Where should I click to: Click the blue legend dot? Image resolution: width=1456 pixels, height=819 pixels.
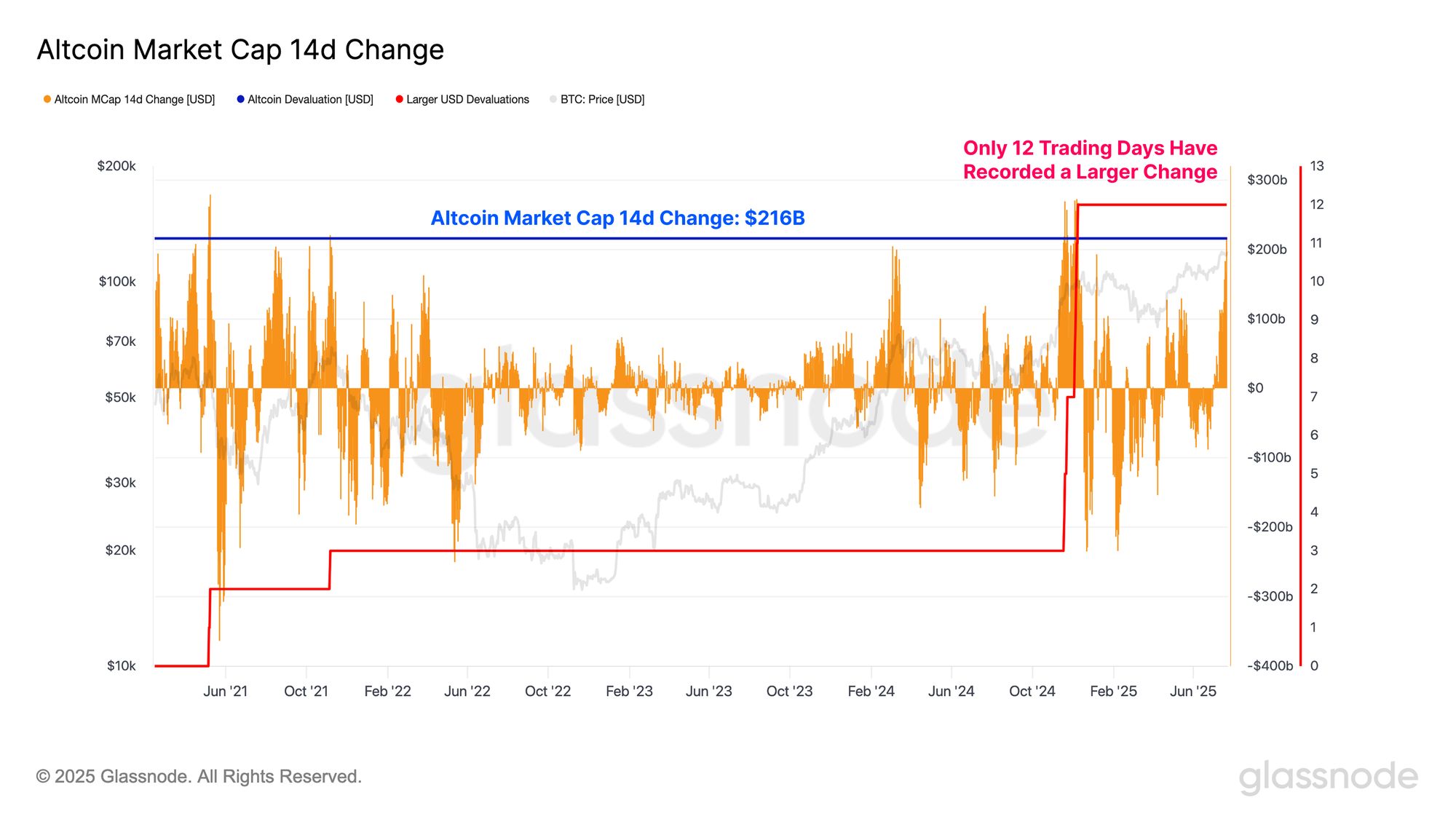coord(241,99)
